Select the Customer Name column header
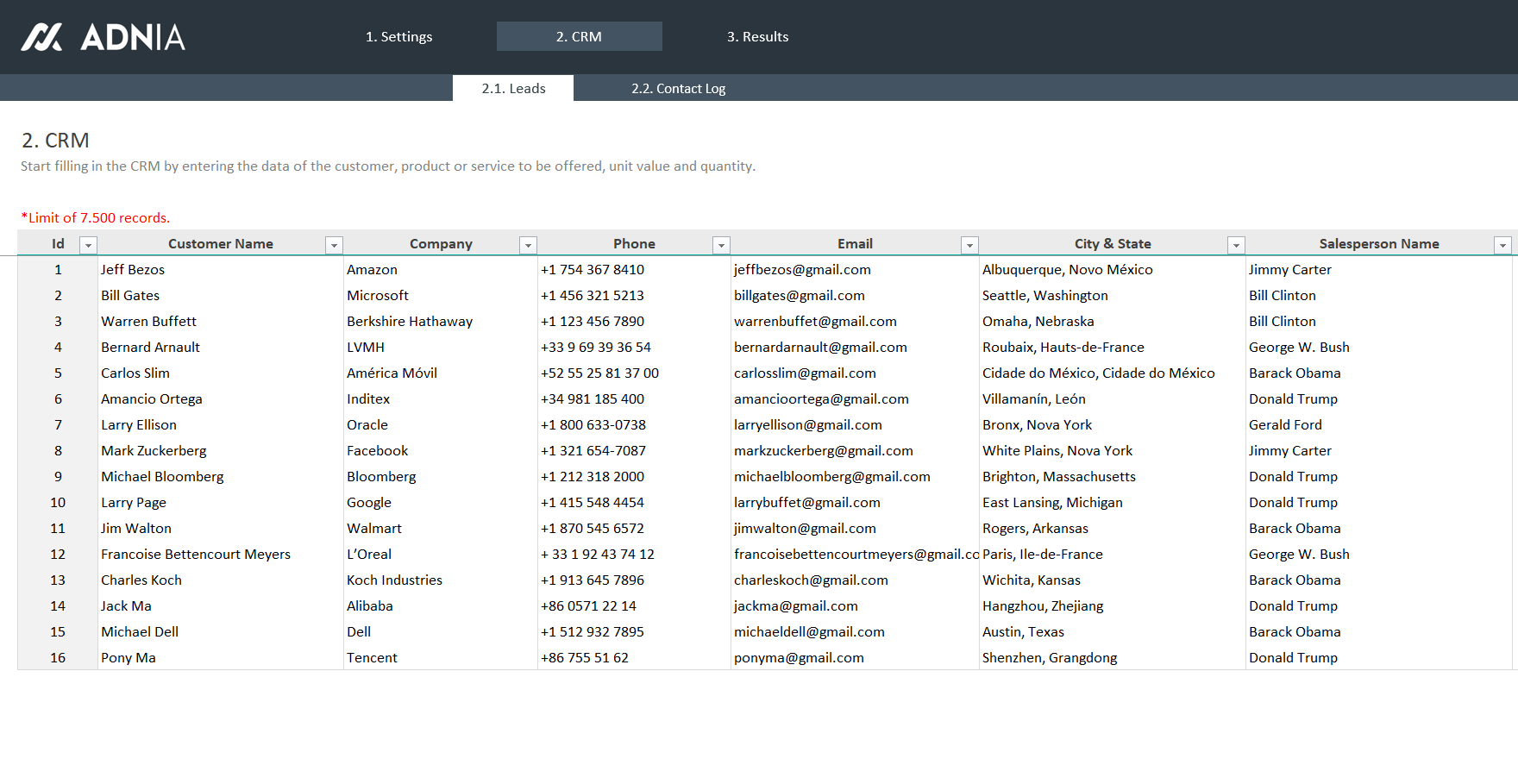 221,243
